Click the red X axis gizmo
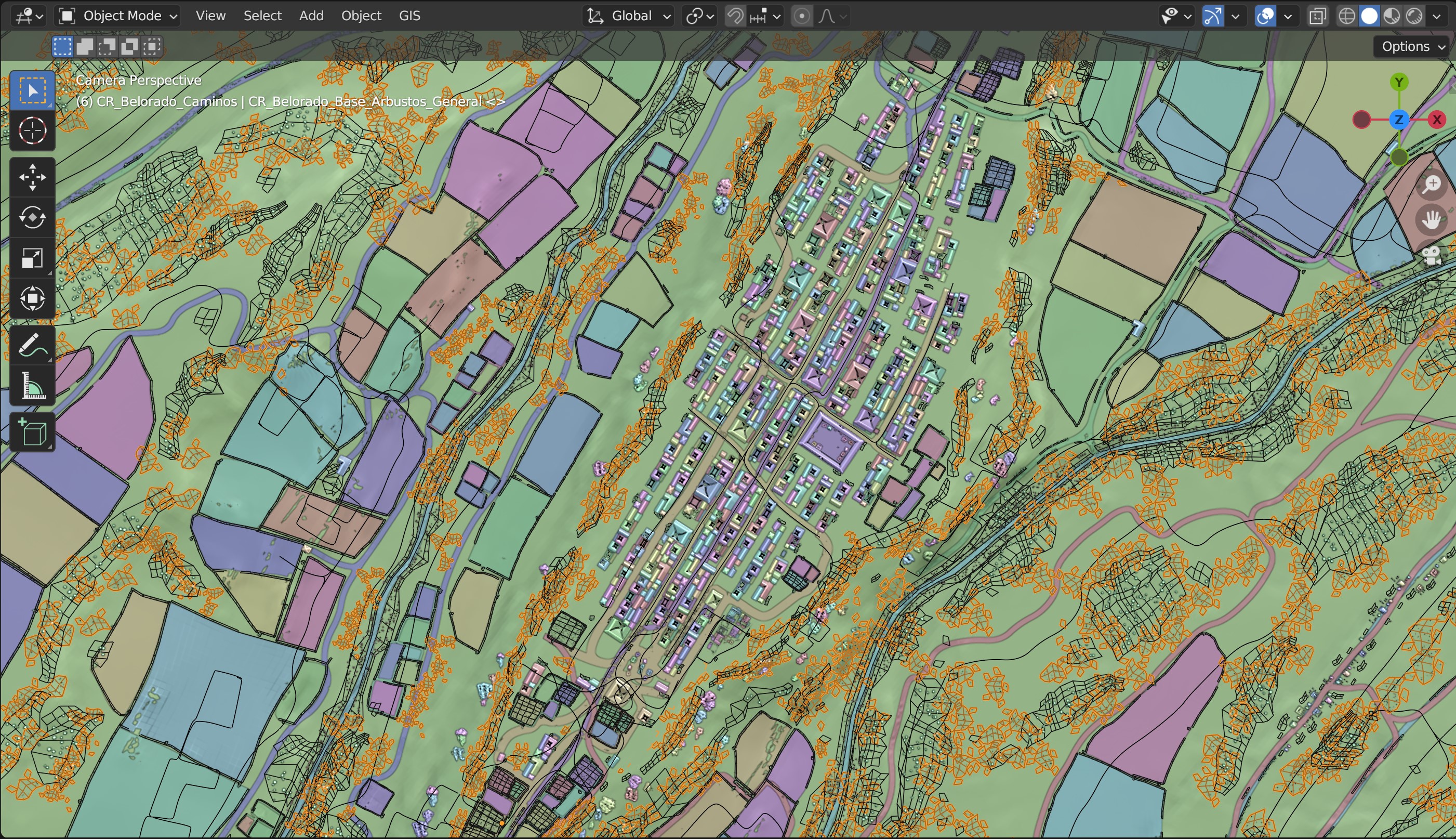 1436,120
